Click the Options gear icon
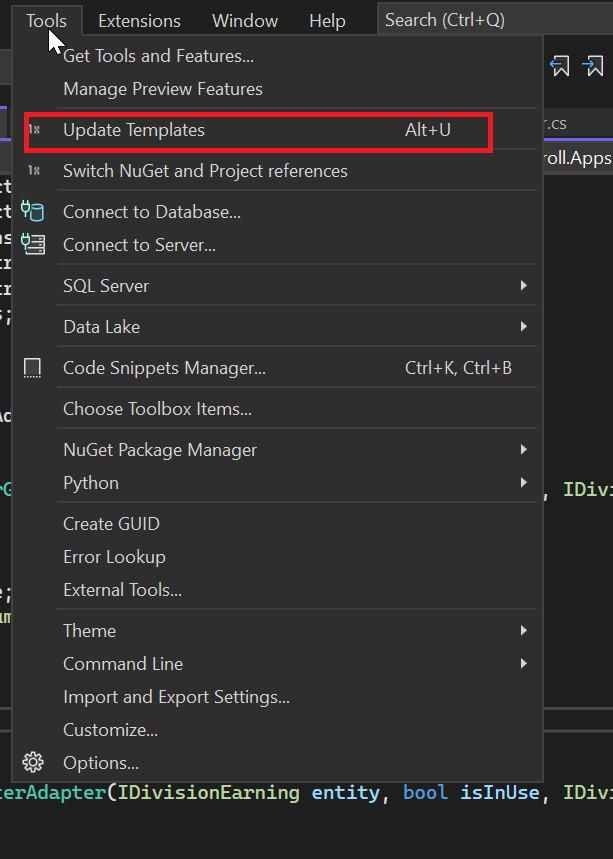 (33, 763)
